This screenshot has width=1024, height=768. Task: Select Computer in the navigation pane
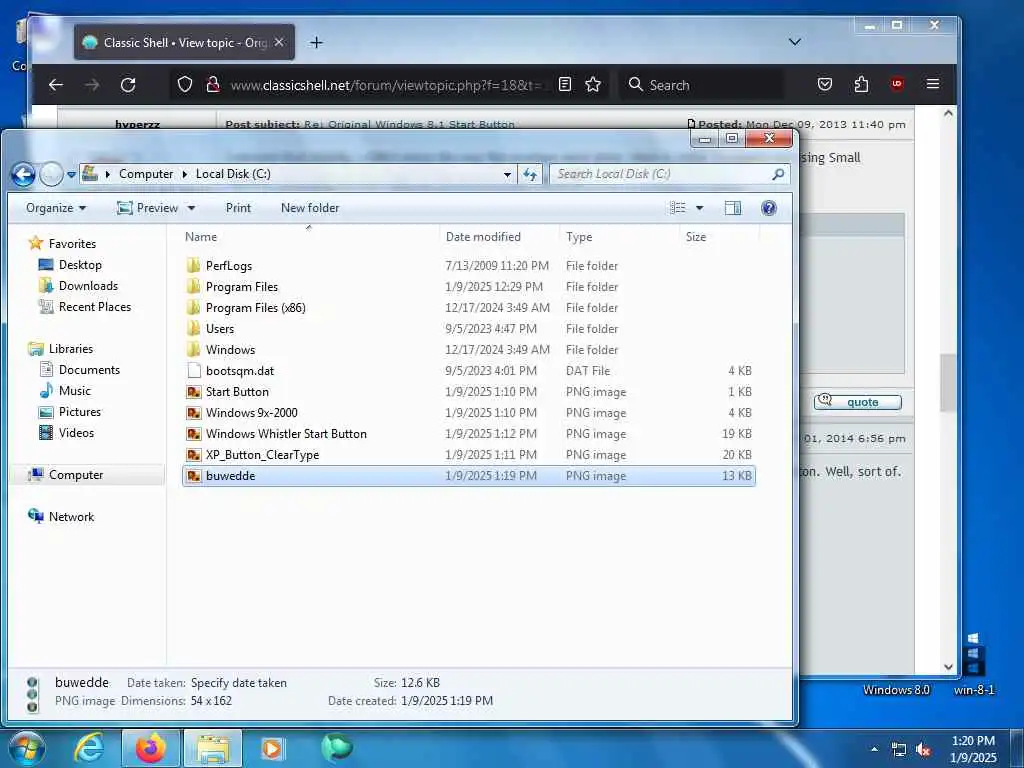pyautogui.click(x=76, y=475)
